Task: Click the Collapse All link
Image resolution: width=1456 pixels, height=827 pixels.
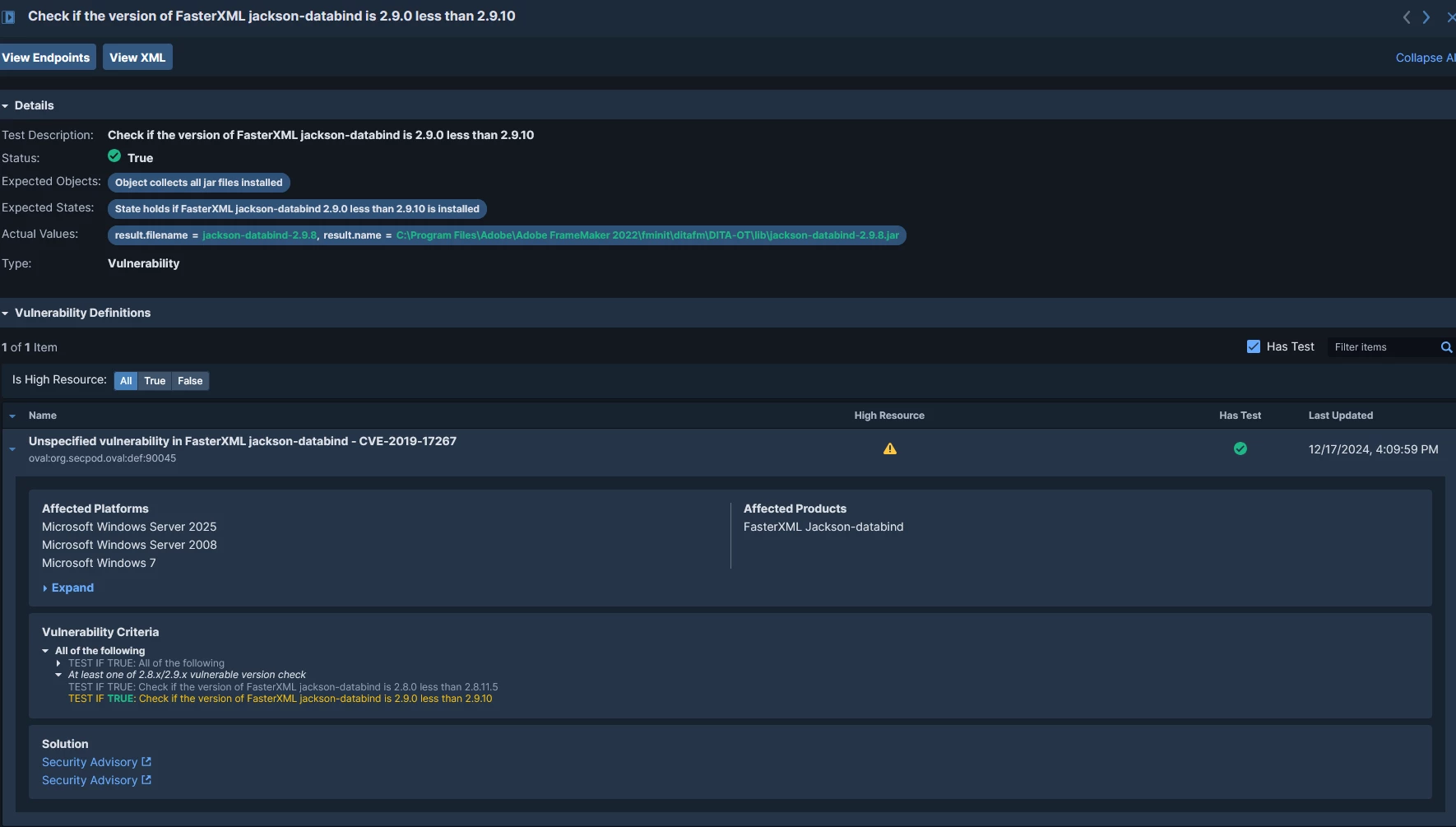Action: 1426,58
